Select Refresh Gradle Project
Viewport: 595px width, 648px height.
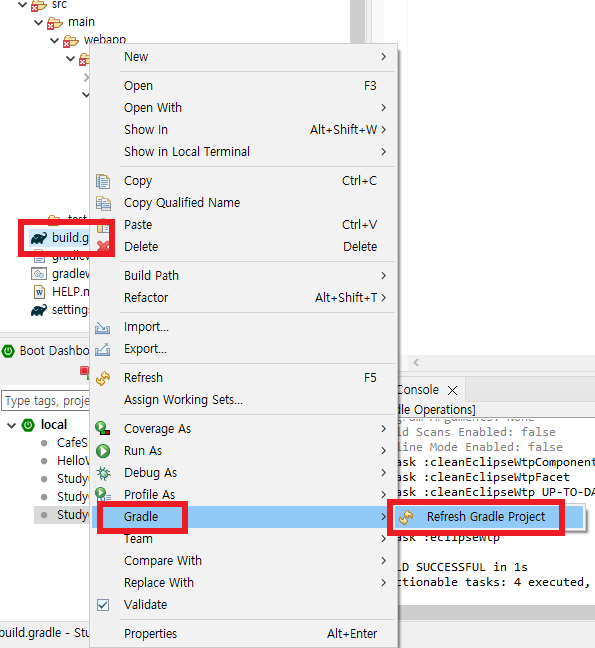coord(489,517)
